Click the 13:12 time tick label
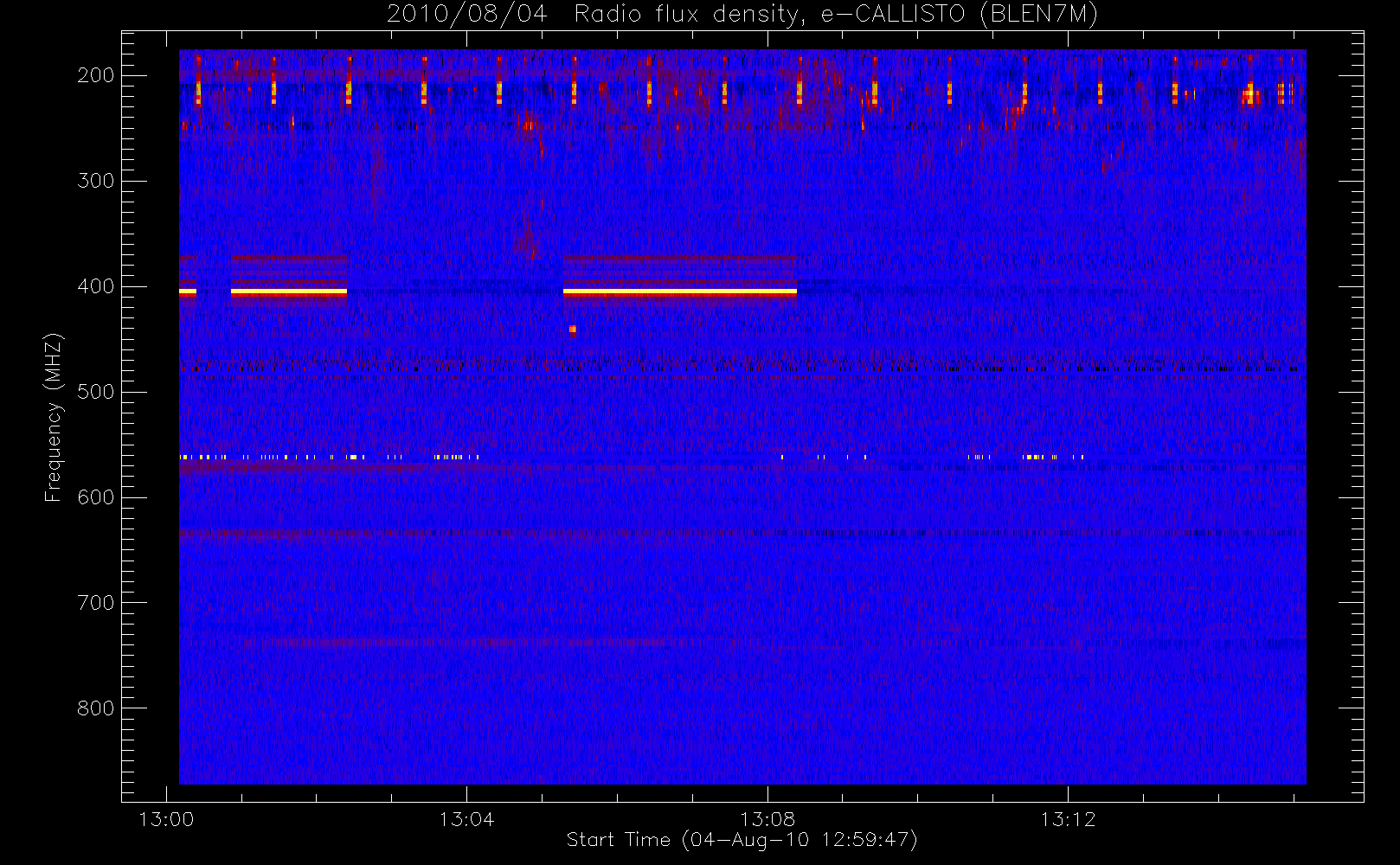The height and width of the screenshot is (865, 1400). pos(1068,819)
